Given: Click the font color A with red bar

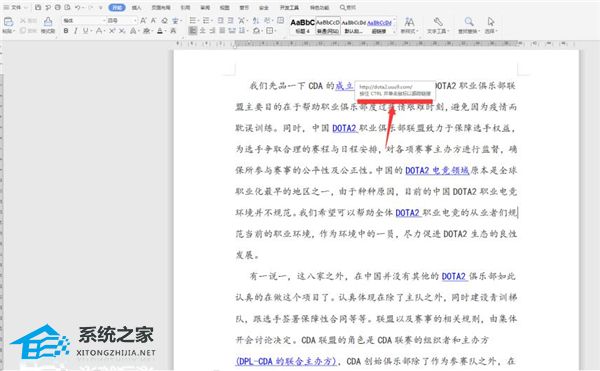Looking at the screenshot, I should point(160,31).
